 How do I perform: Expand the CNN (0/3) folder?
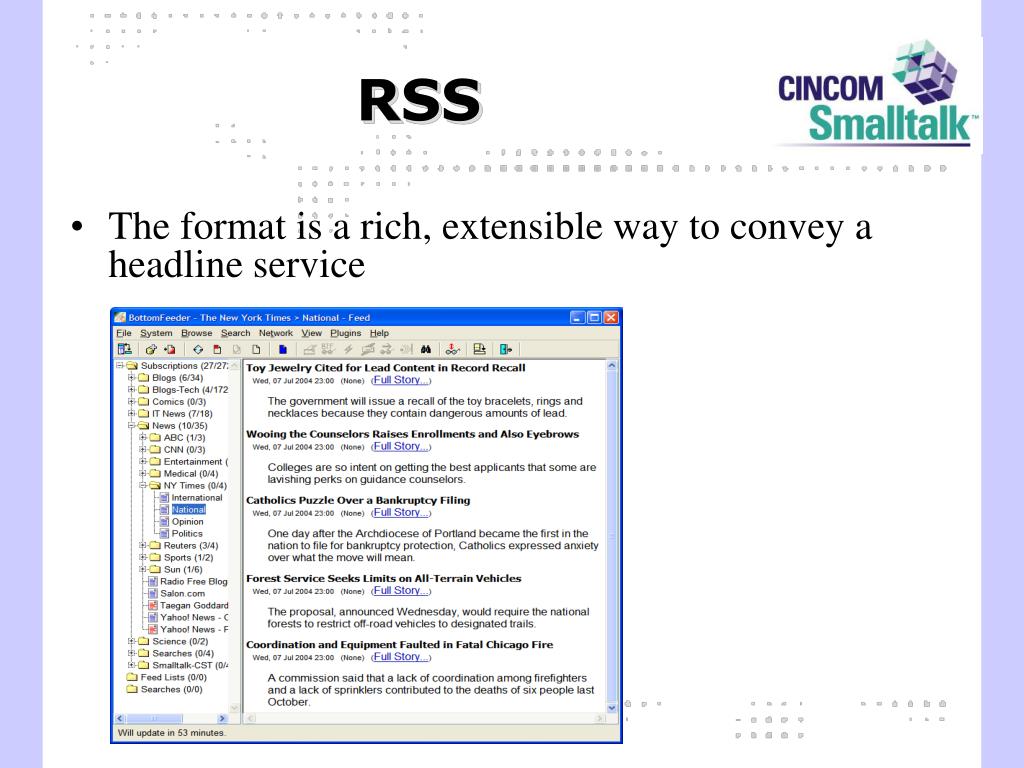[x=142, y=449]
